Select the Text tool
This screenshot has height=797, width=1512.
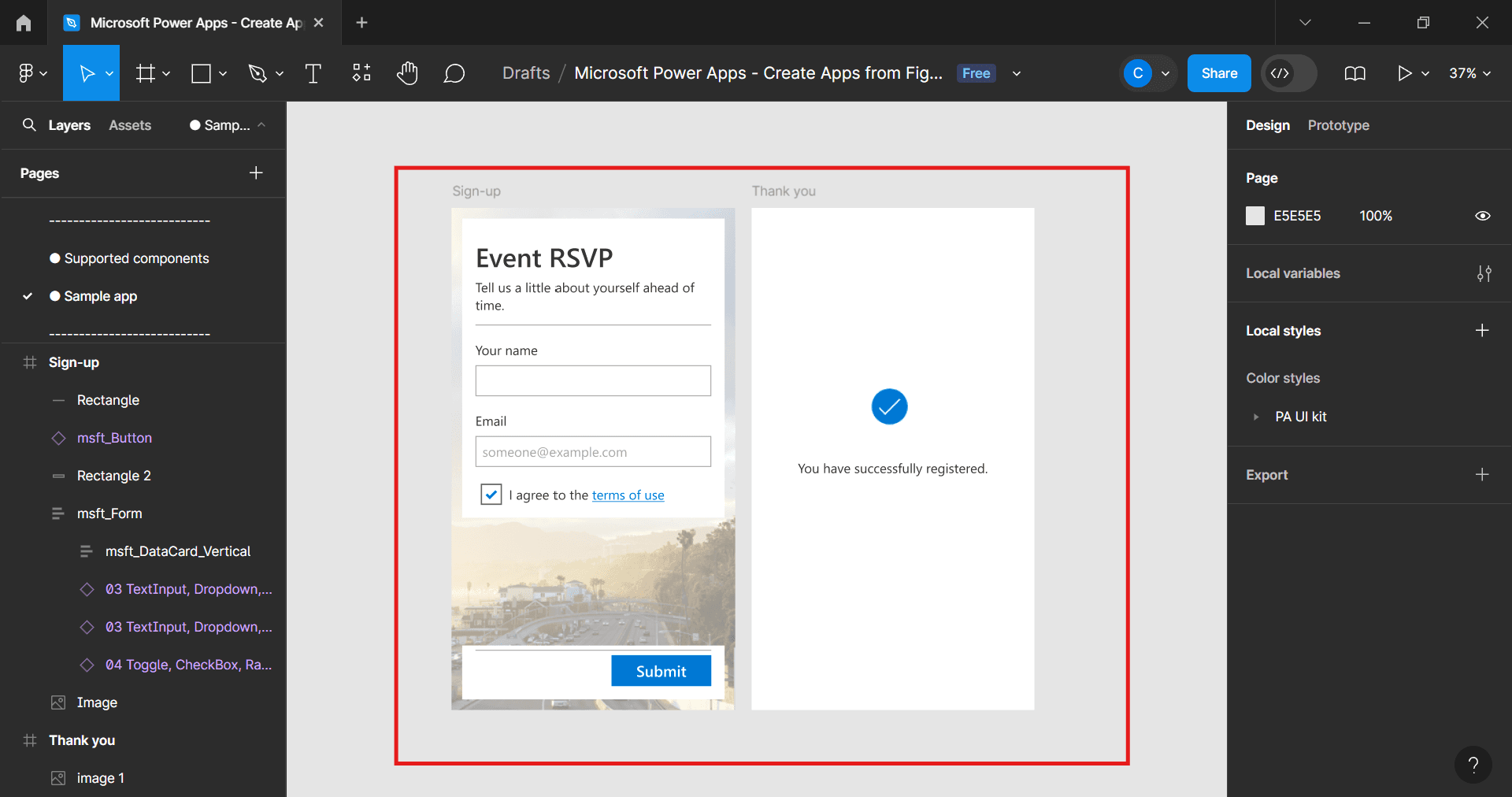313,73
